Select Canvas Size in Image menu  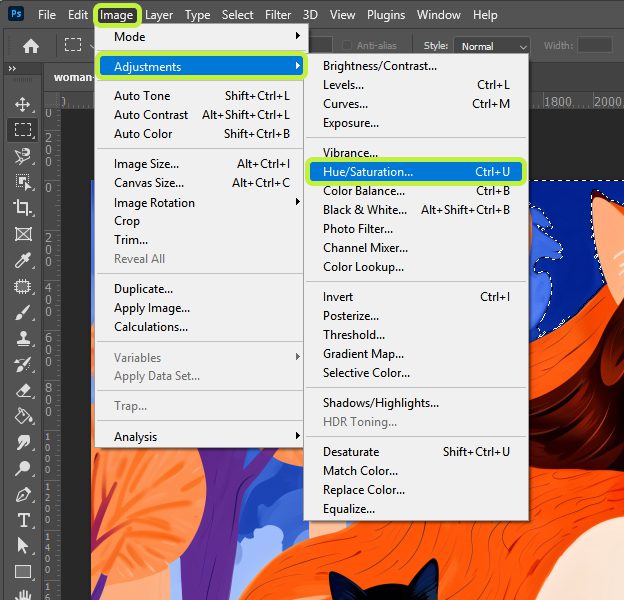coord(201,183)
